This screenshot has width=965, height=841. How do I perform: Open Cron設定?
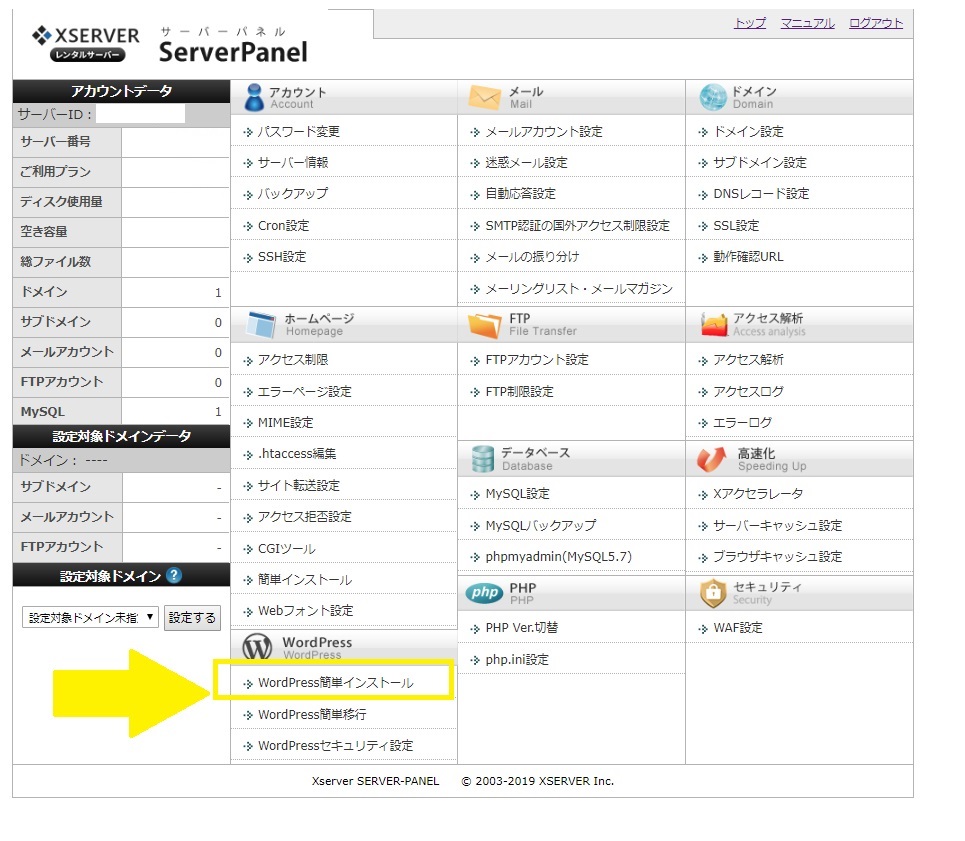point(284,226)
